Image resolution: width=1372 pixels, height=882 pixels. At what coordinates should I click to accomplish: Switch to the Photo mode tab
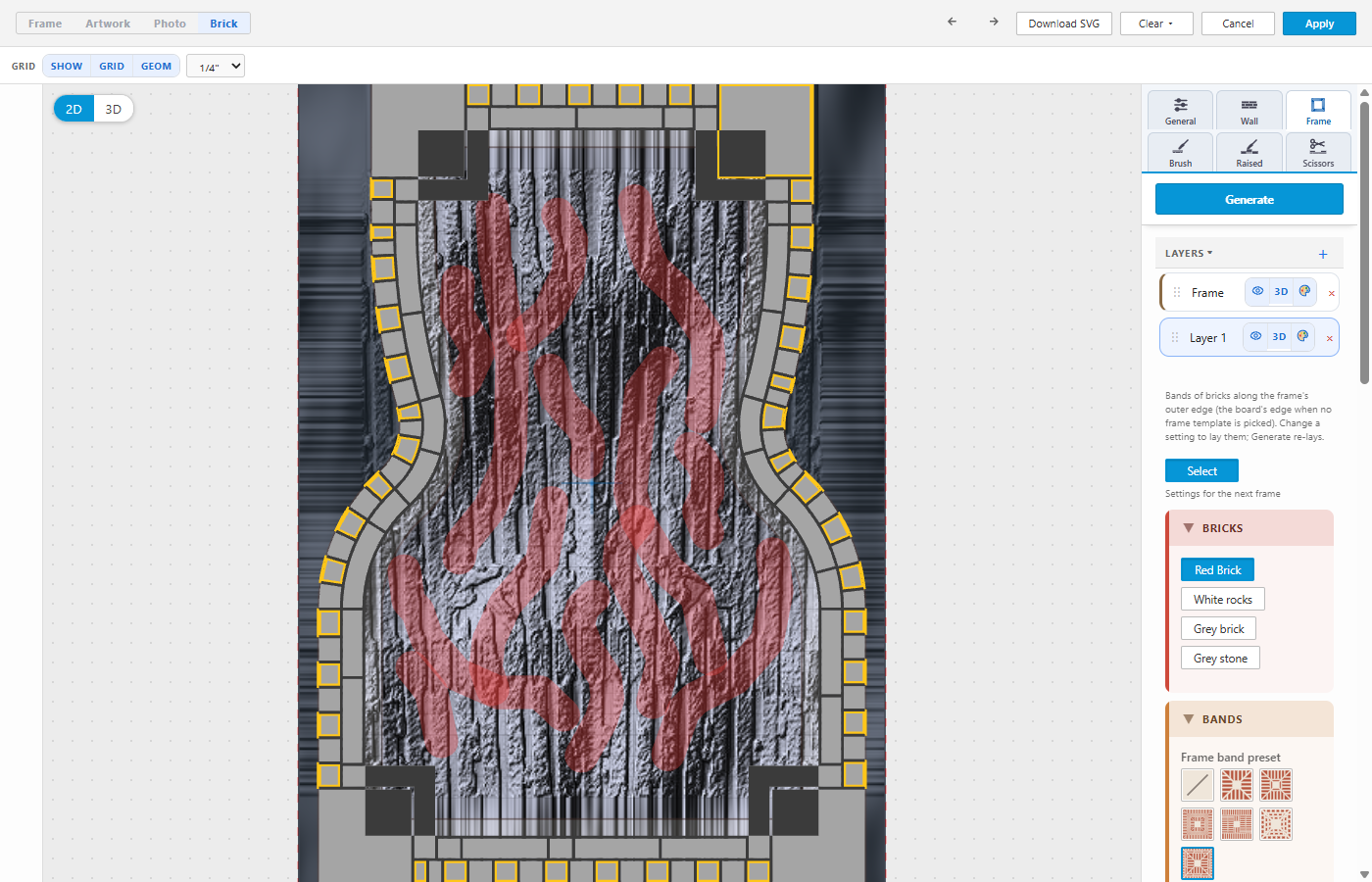(x=170, y=24)
